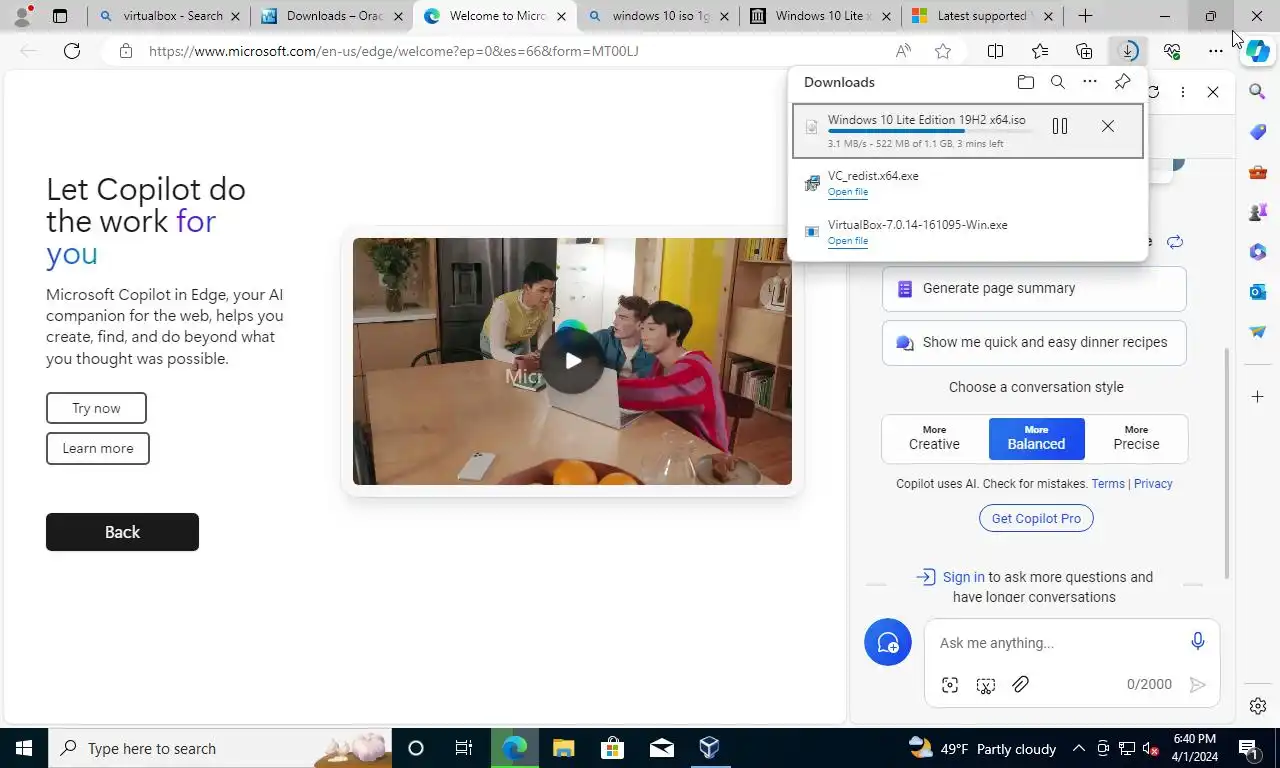Open a new browser tab
Image resolution: width=1280 pixels, height=768 pixels.
tap(1085, 16)
